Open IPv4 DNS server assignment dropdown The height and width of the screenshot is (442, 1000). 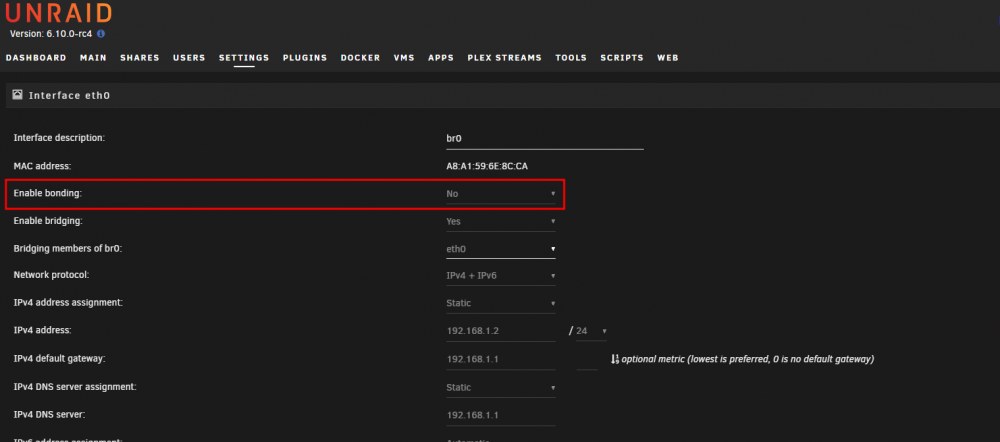(501, 387)
